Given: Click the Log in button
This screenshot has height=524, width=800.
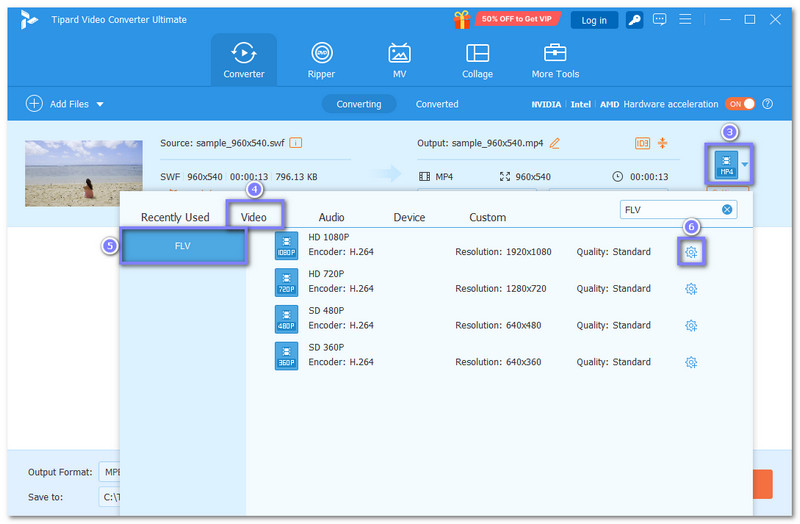Looking at the screenshot, I should tap(594, 20).
